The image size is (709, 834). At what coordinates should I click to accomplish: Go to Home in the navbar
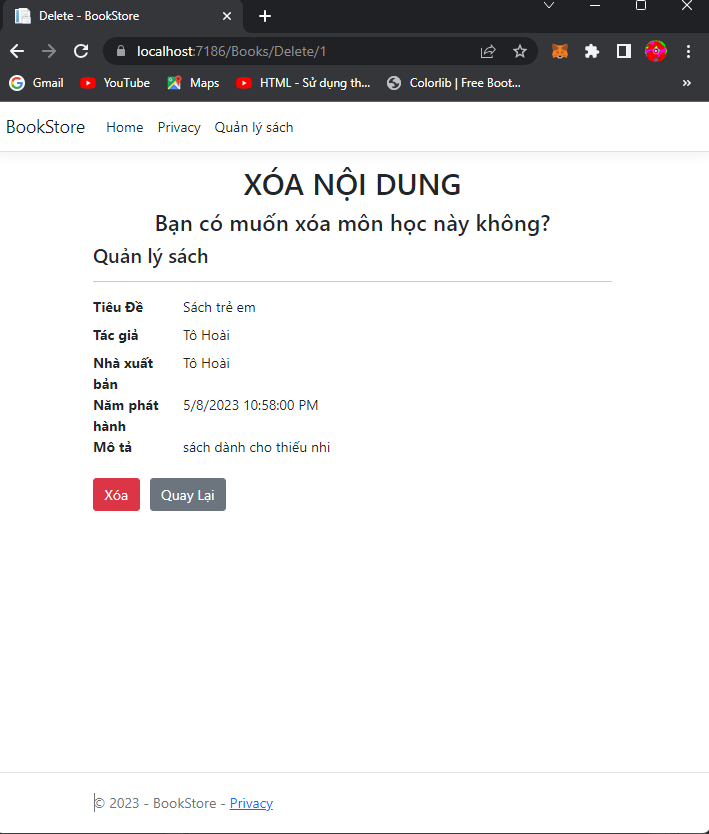(x=125, y=127)
